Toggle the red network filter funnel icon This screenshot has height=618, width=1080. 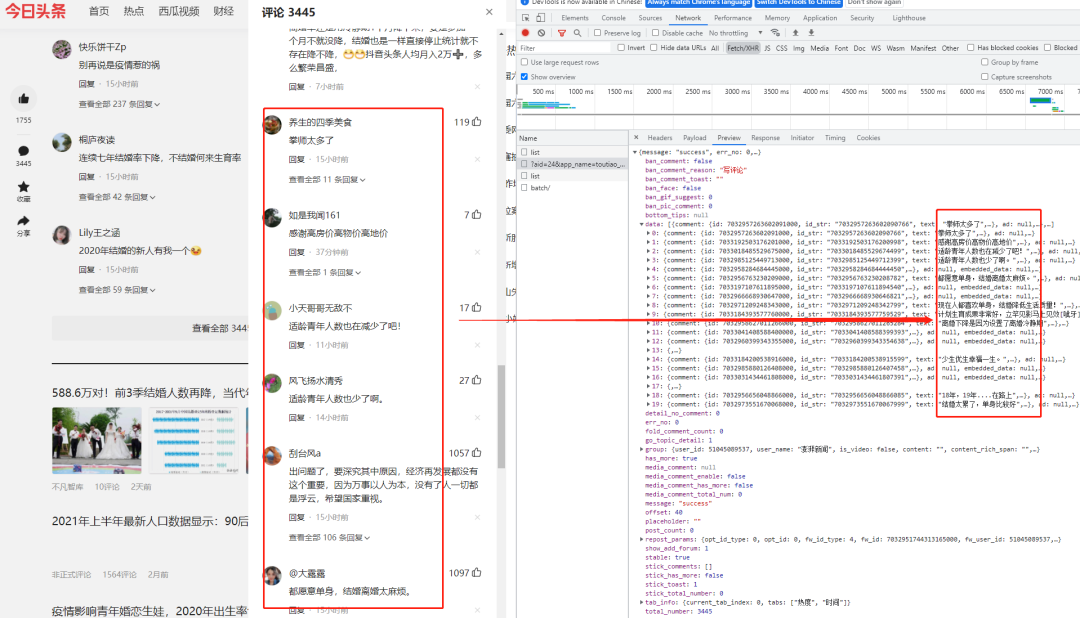pyautogui.click(x=562, y=33)
